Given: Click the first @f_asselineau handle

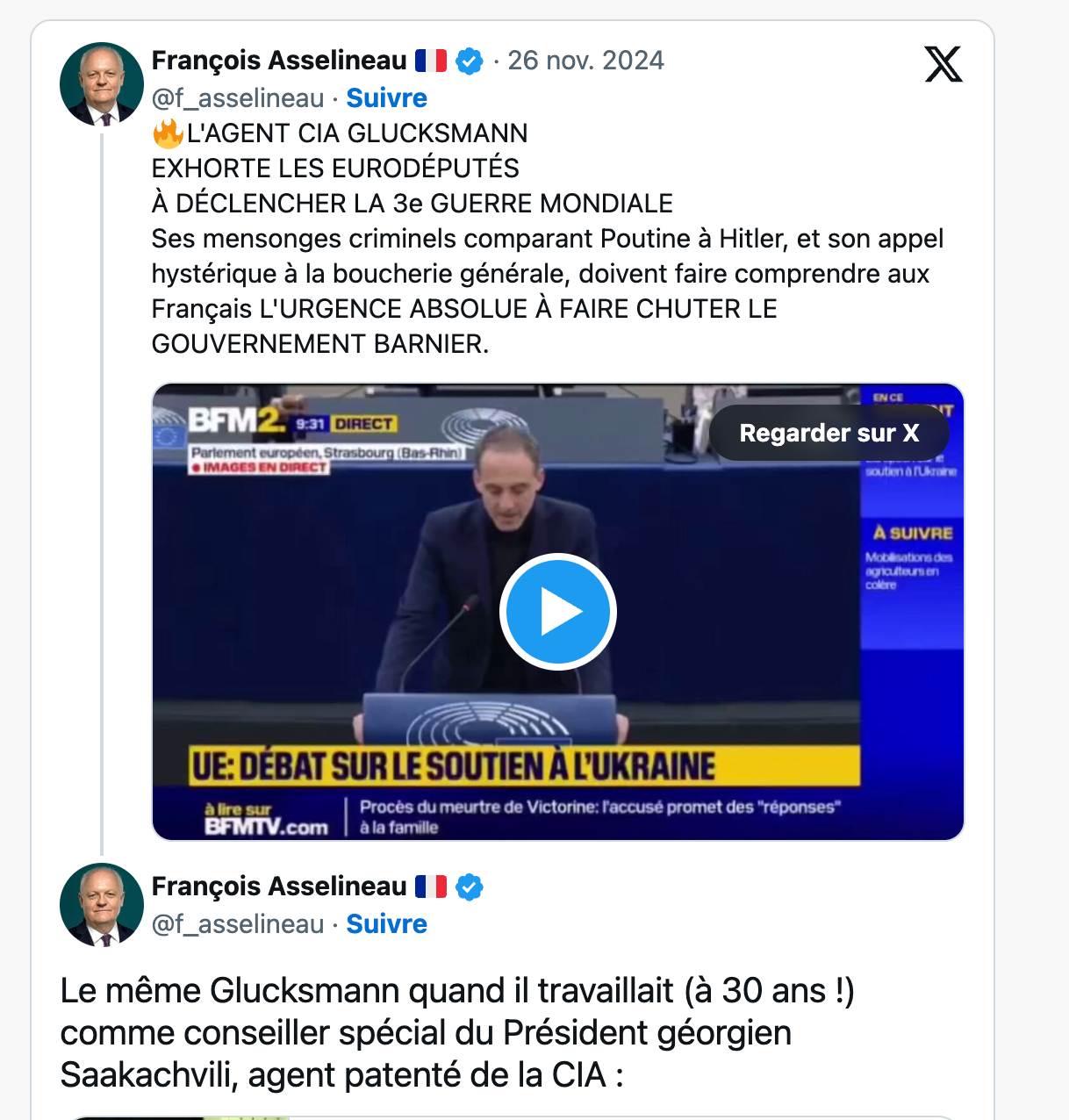Looking at the screenshot, I should tap(238, 97).
